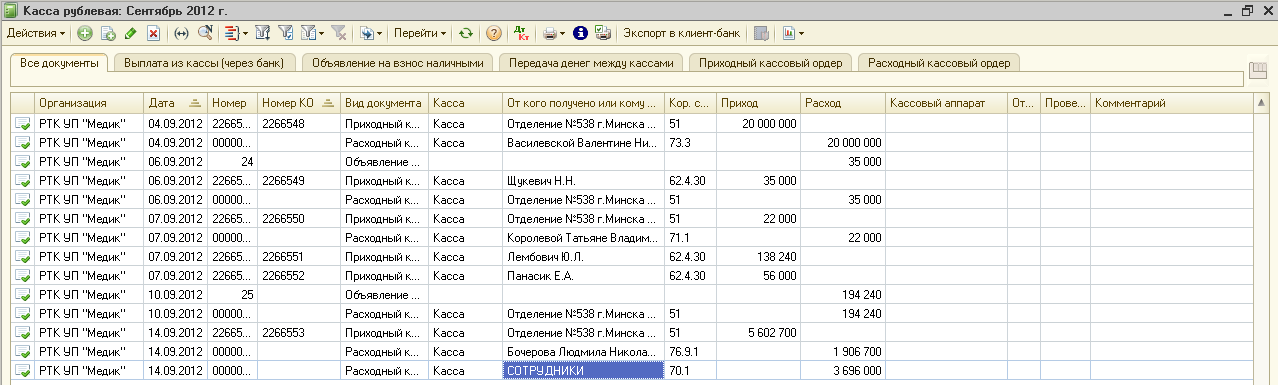Sort by Дата column header

[x=175, y=103]
